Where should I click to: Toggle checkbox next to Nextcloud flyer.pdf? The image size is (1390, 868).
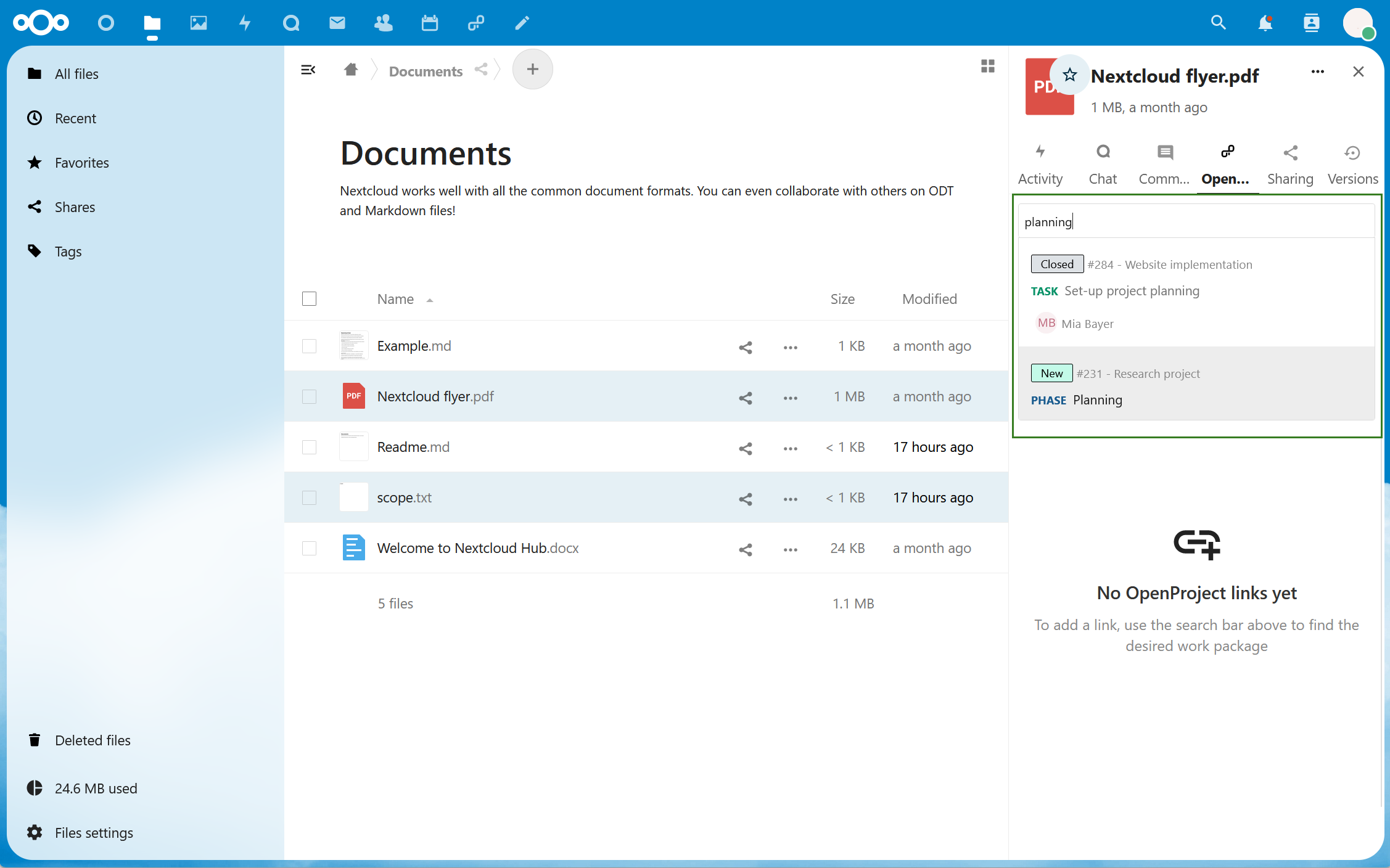coord(309,396)
